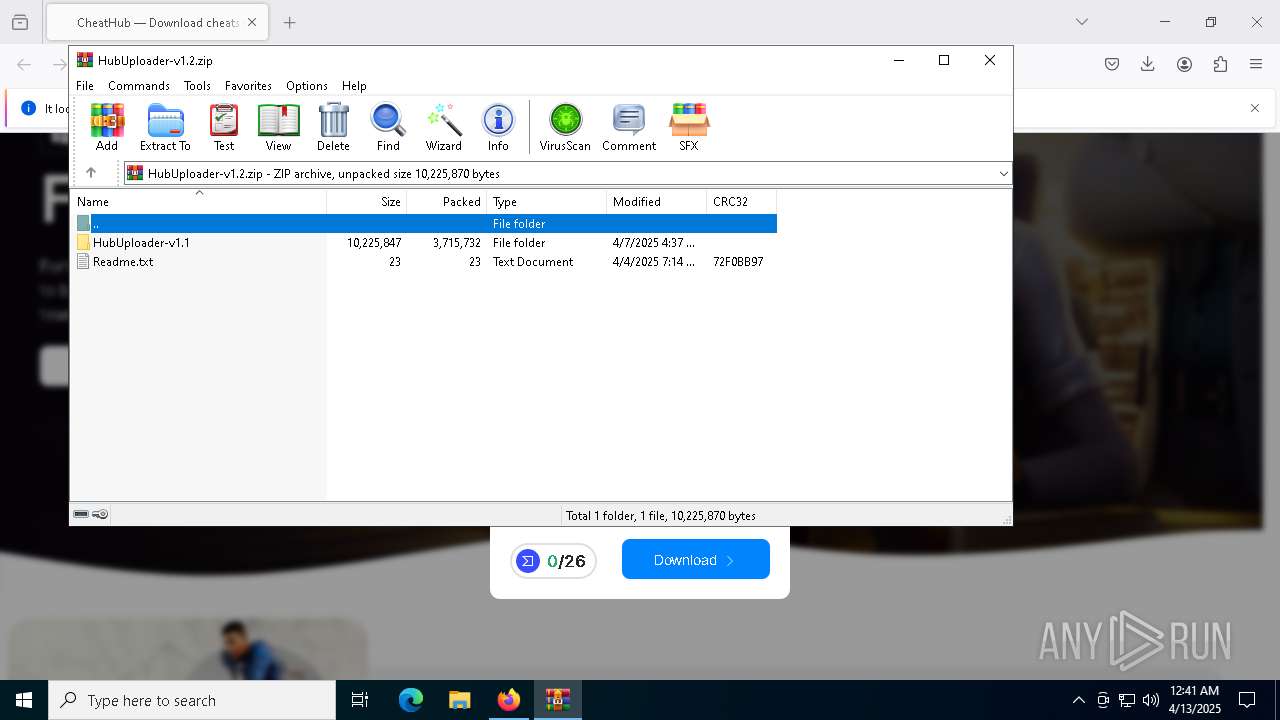Sort by the CRC32 column header
The image size is (1280, 720).
coord(741,201)
